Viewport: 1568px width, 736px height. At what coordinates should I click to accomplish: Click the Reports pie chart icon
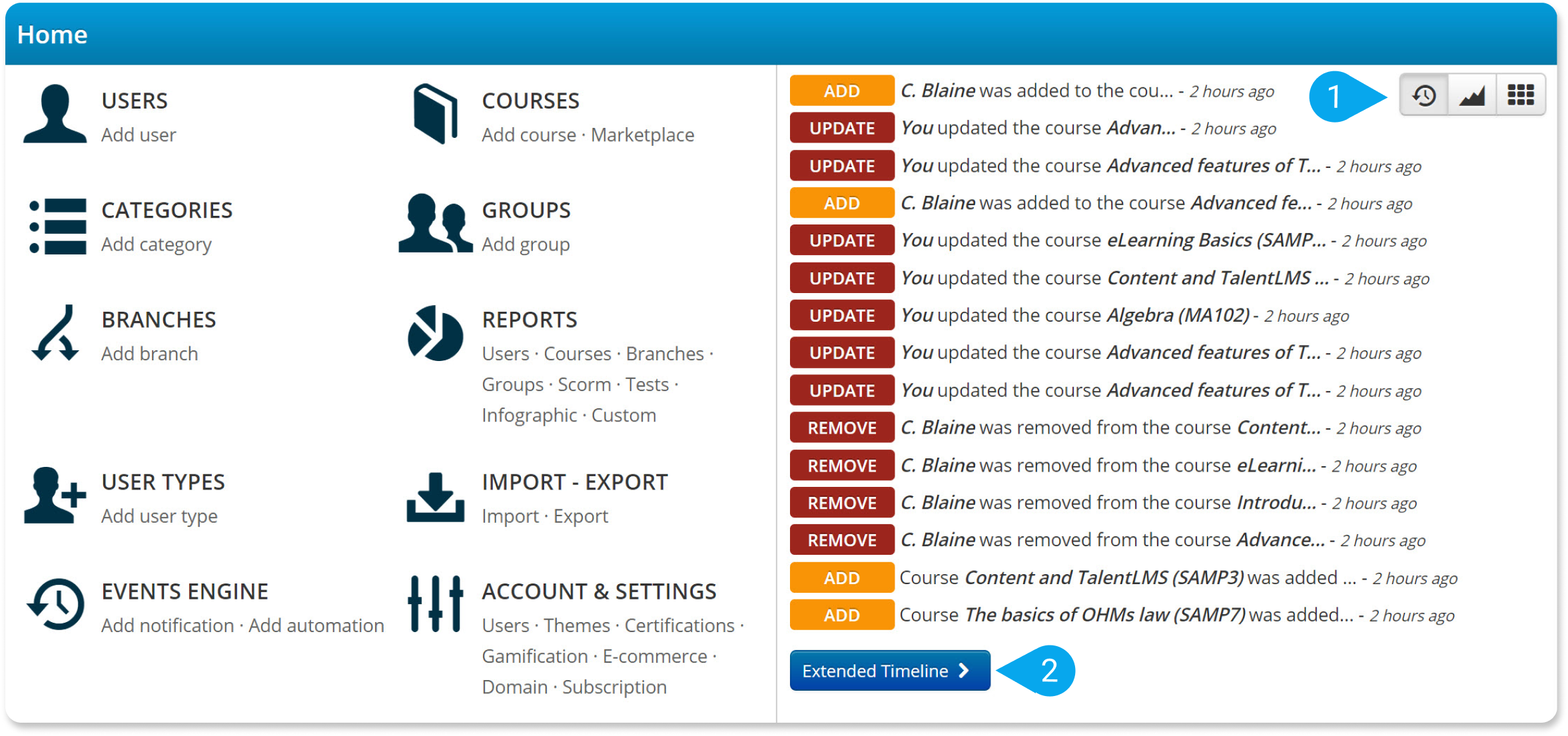[435, 333]
